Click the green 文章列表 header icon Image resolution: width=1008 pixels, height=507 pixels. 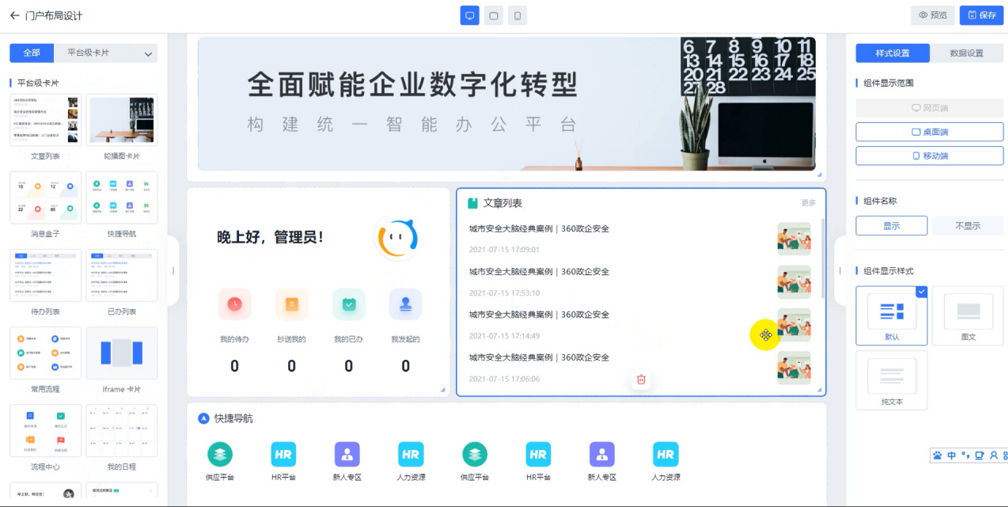click(x=473, y=203)
